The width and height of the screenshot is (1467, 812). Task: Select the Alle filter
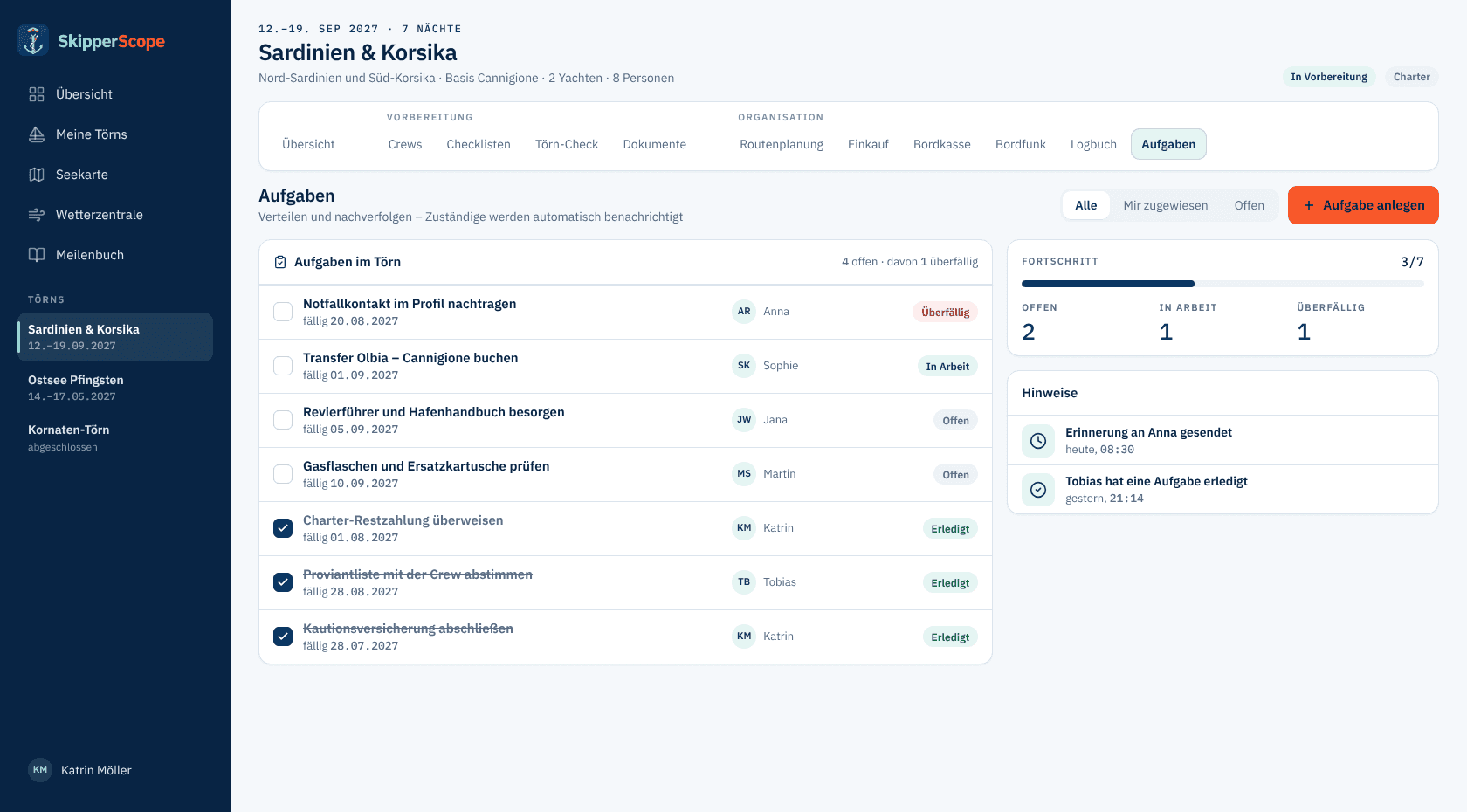pos(1086,205)
